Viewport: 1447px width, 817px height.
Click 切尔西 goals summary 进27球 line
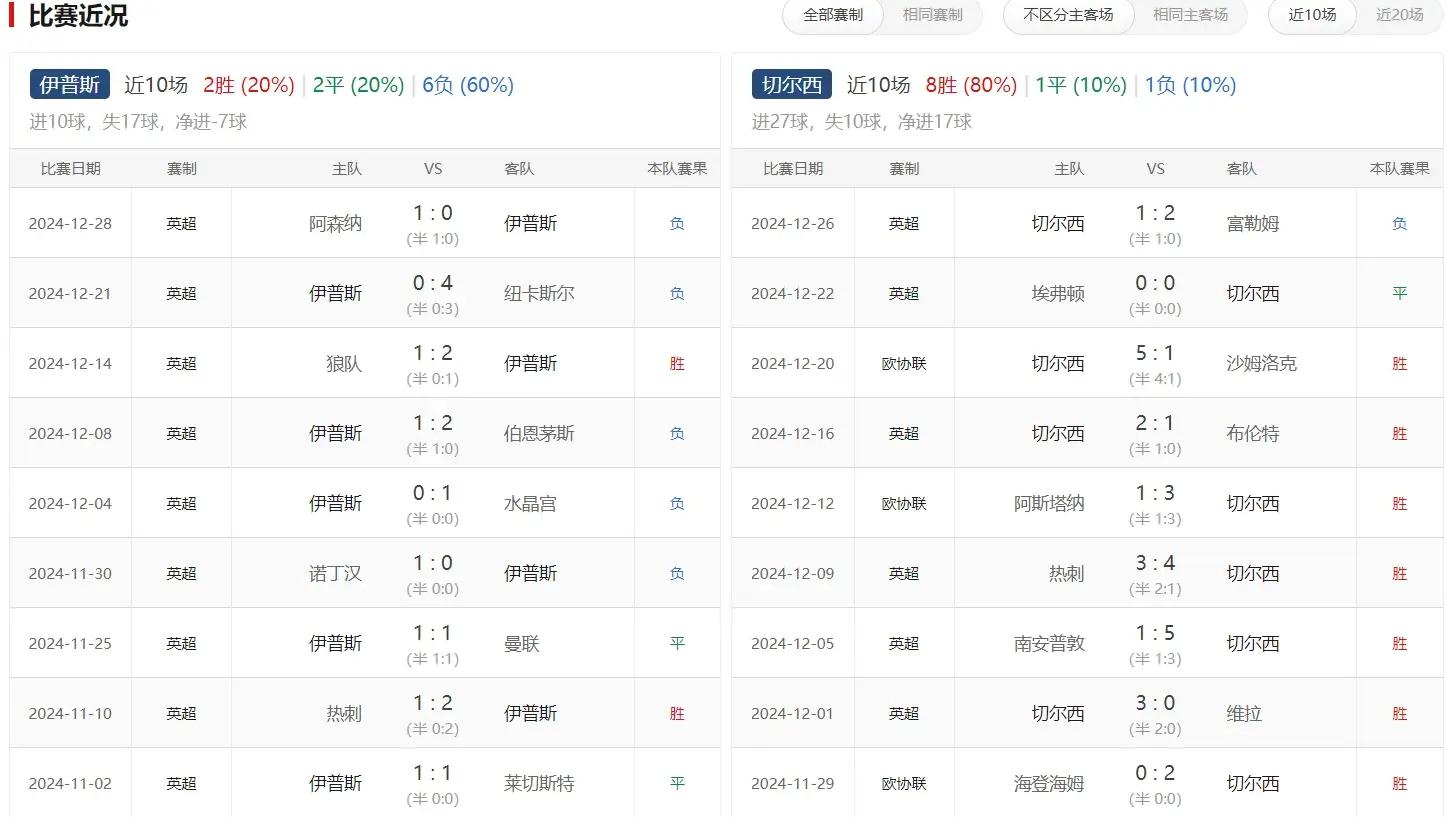(862, 122)
